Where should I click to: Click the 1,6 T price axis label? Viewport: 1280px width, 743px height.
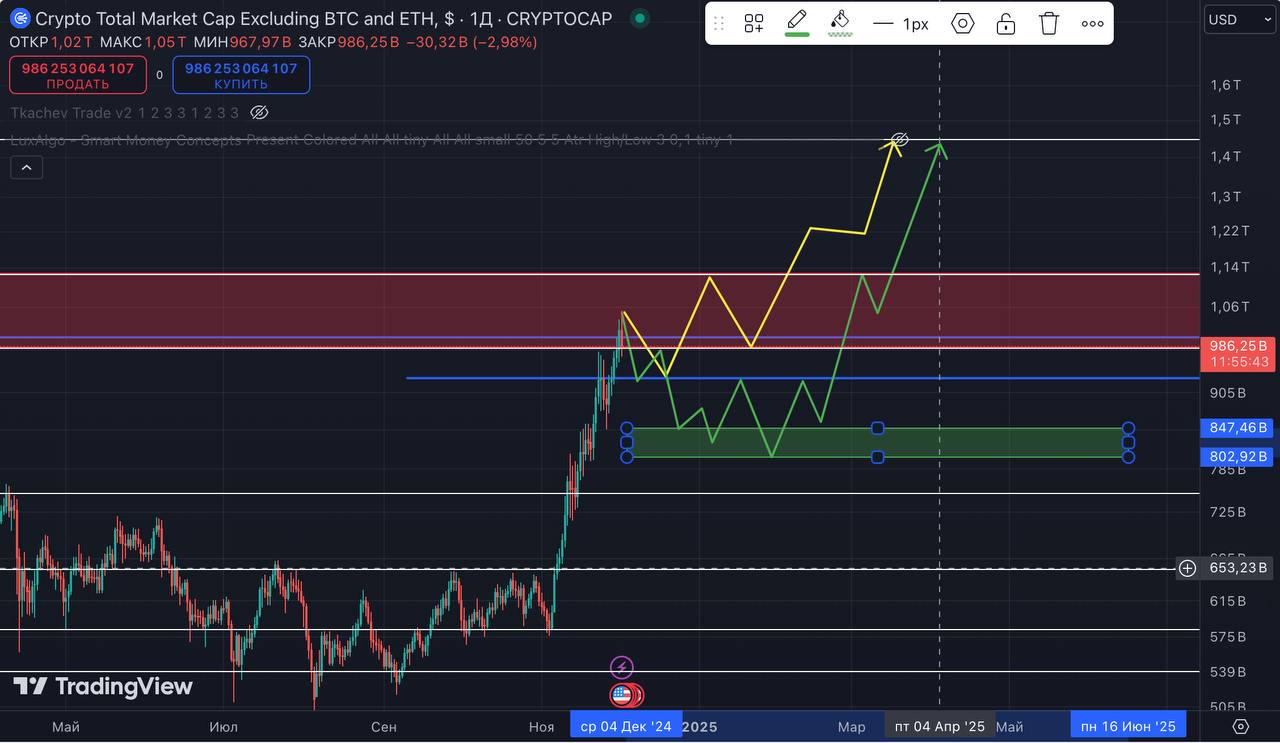click(1225, 86)
